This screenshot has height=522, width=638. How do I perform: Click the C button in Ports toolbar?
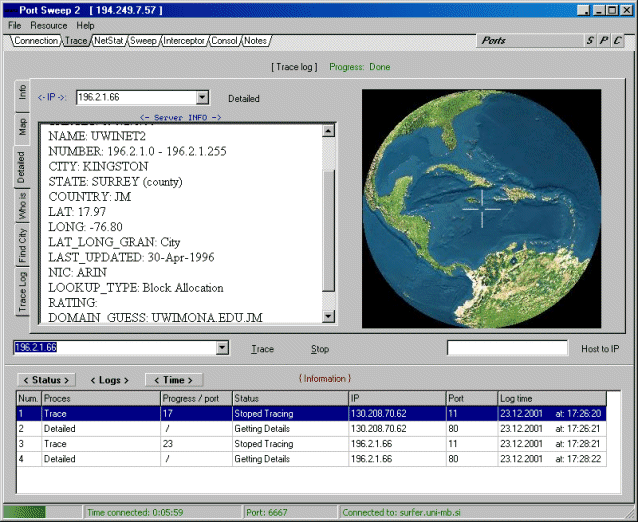coord(618,41)
